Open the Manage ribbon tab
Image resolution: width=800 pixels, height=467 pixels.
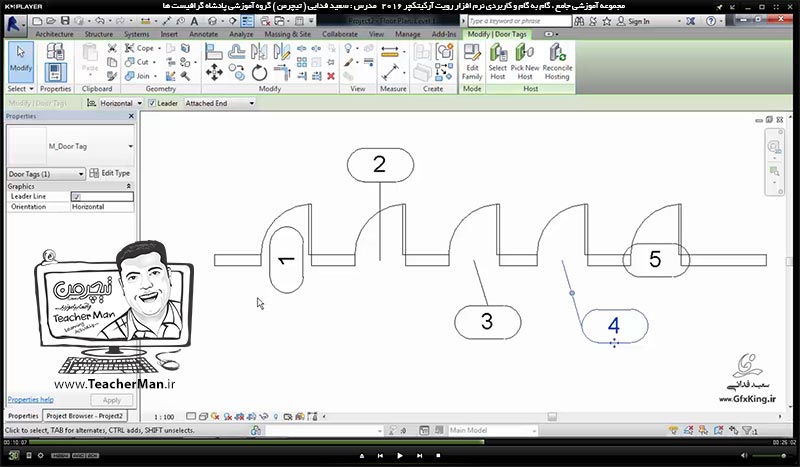click(408, 34)
